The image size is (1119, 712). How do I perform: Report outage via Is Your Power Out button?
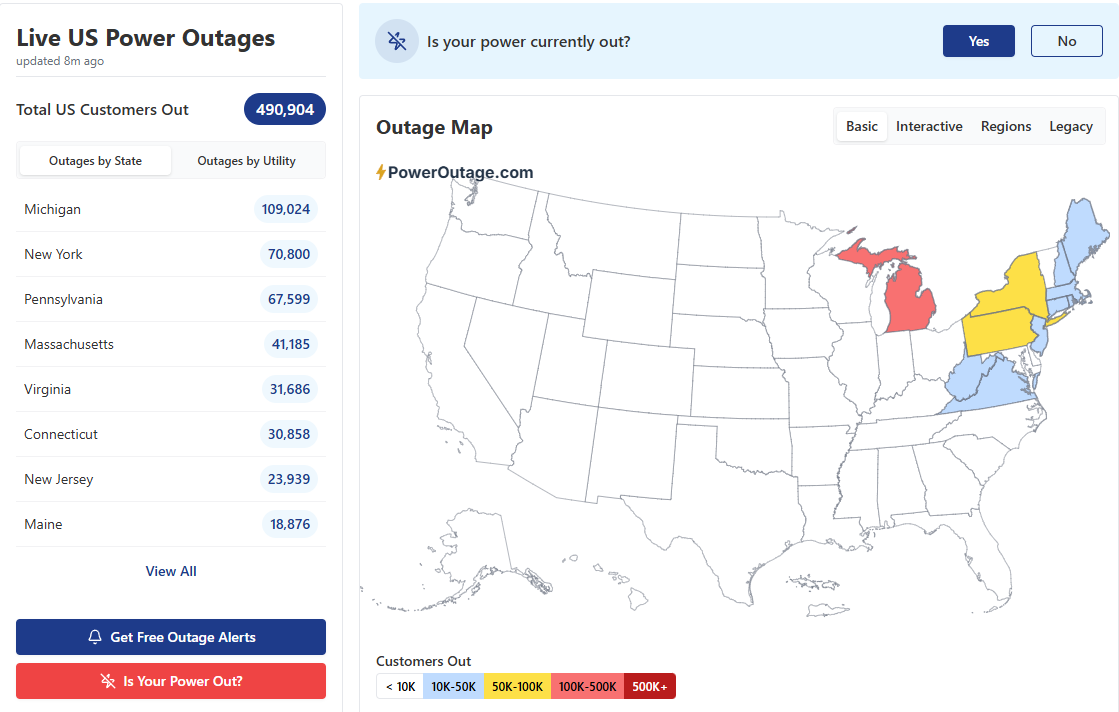[171, 681]
